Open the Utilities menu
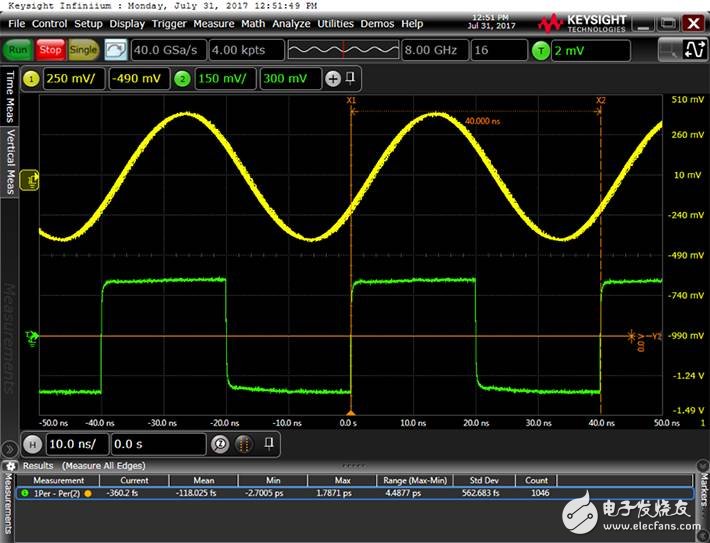The height and width of the screenshot is (543, 710). point(335,24)
